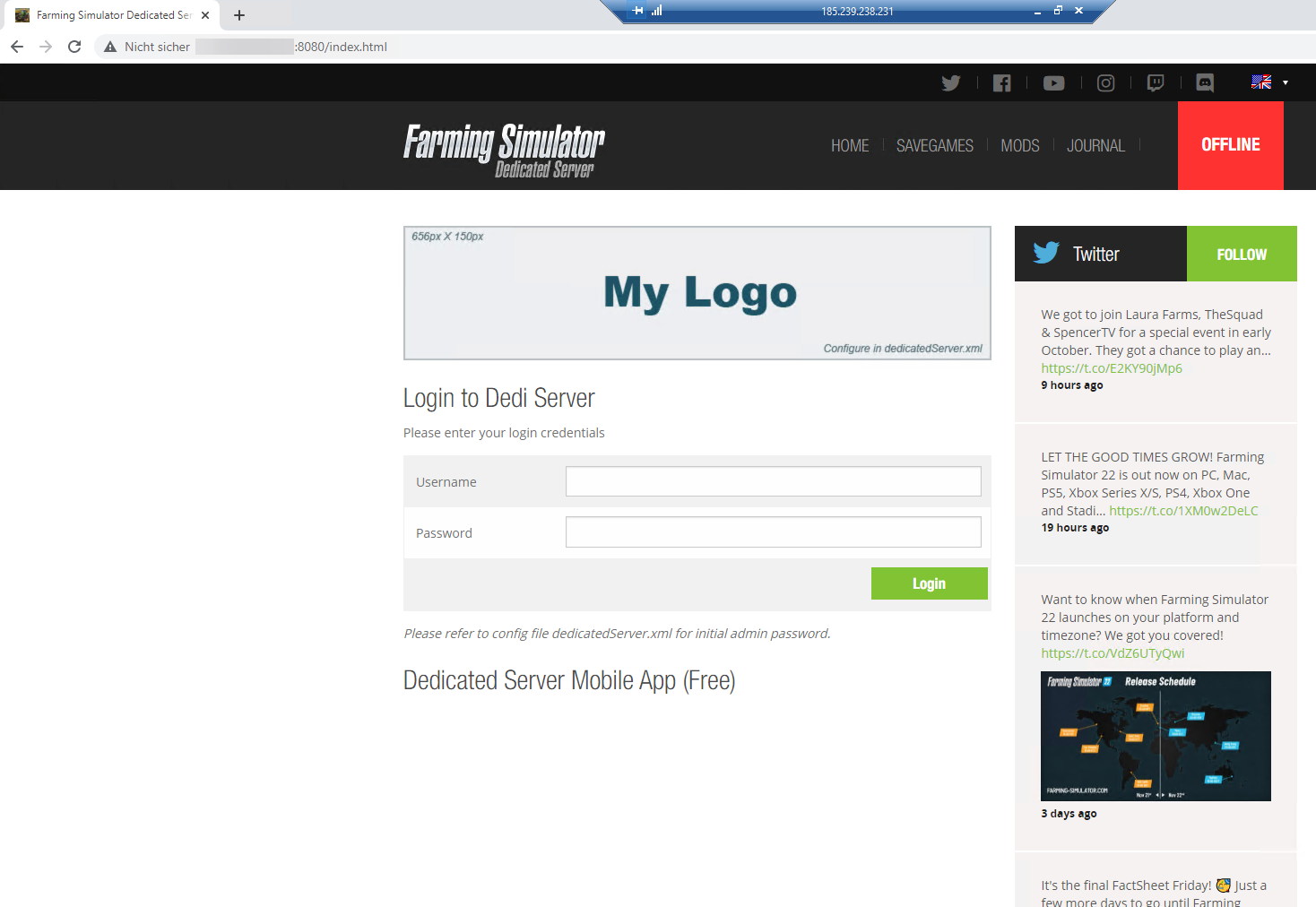This screenshot has width=1316, height=907.
Task: Minimize the remote desktop session
Action: point(1037,12)
